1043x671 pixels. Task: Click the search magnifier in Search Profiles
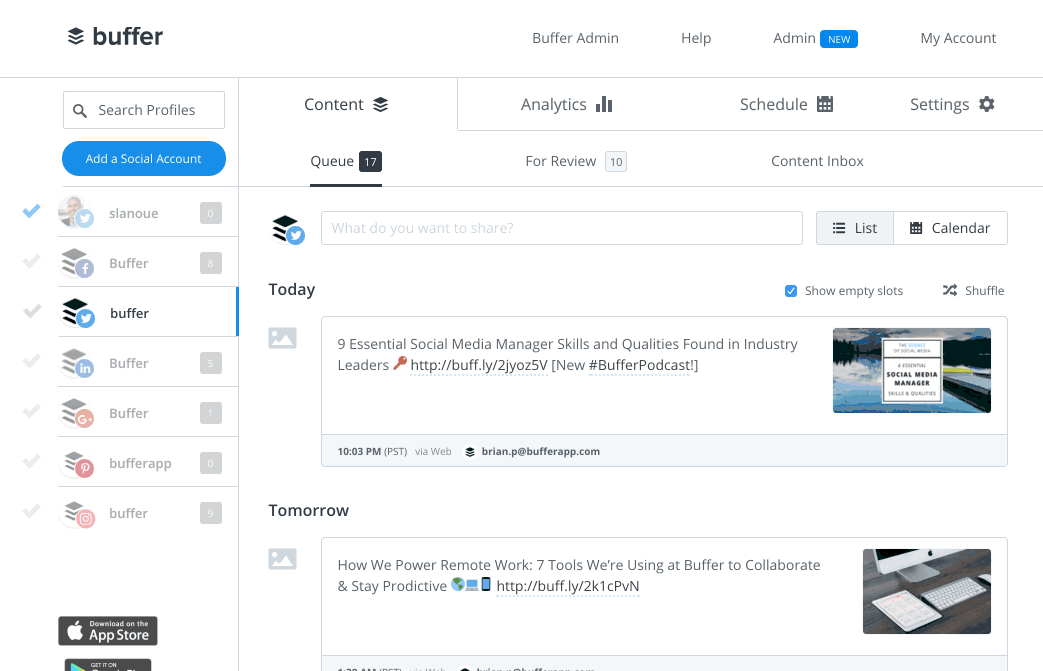(x=80, y=110)
